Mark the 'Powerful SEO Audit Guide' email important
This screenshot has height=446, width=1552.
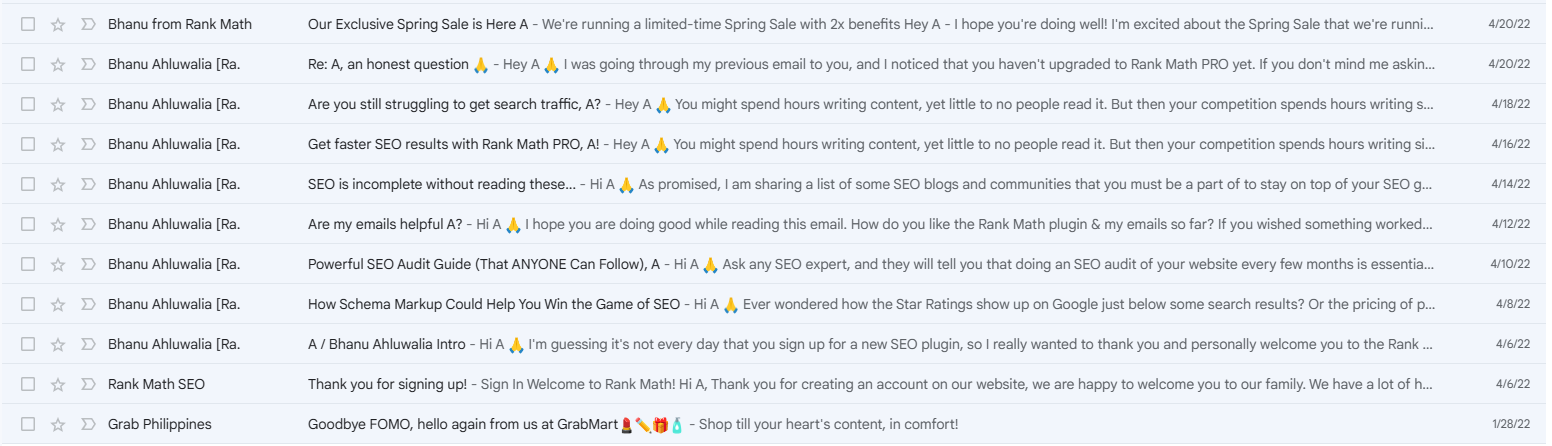87,264
